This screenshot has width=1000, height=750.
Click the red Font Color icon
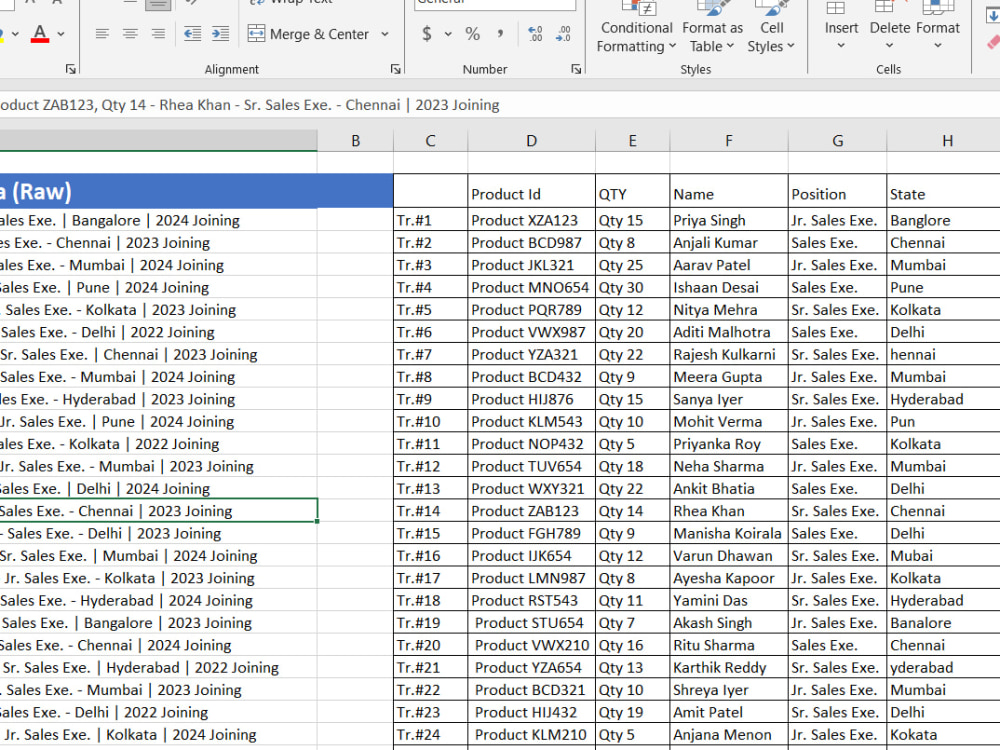click(40, 33)
